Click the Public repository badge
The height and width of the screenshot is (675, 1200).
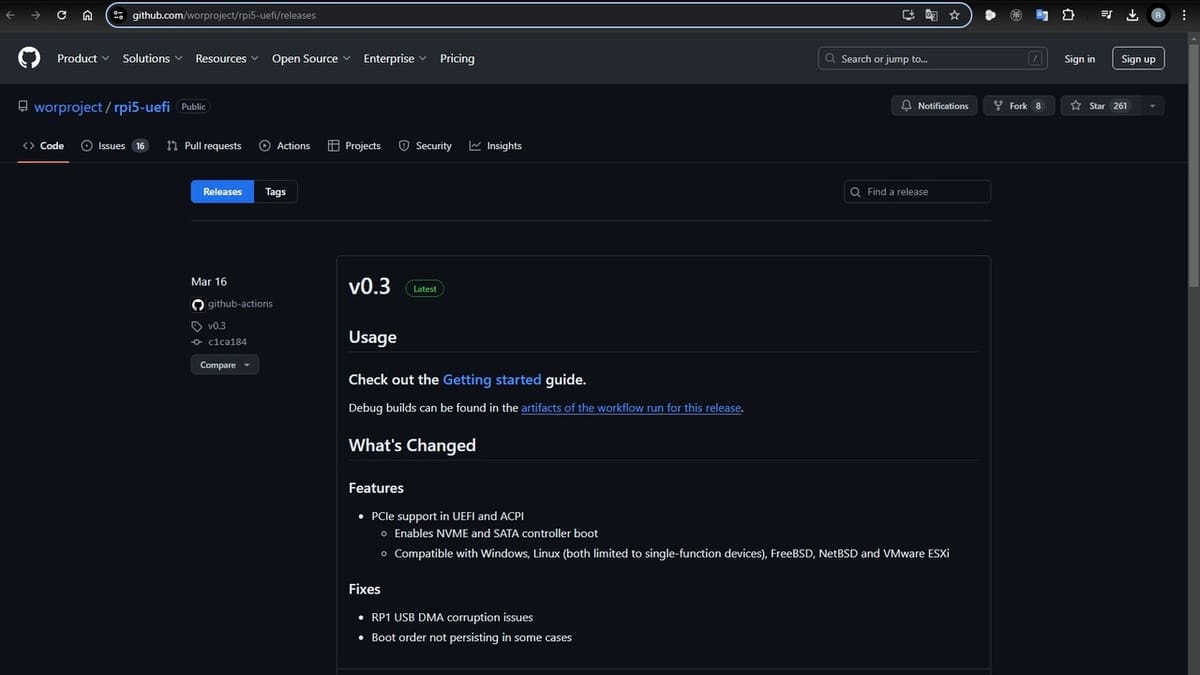(x=193, y=106)
